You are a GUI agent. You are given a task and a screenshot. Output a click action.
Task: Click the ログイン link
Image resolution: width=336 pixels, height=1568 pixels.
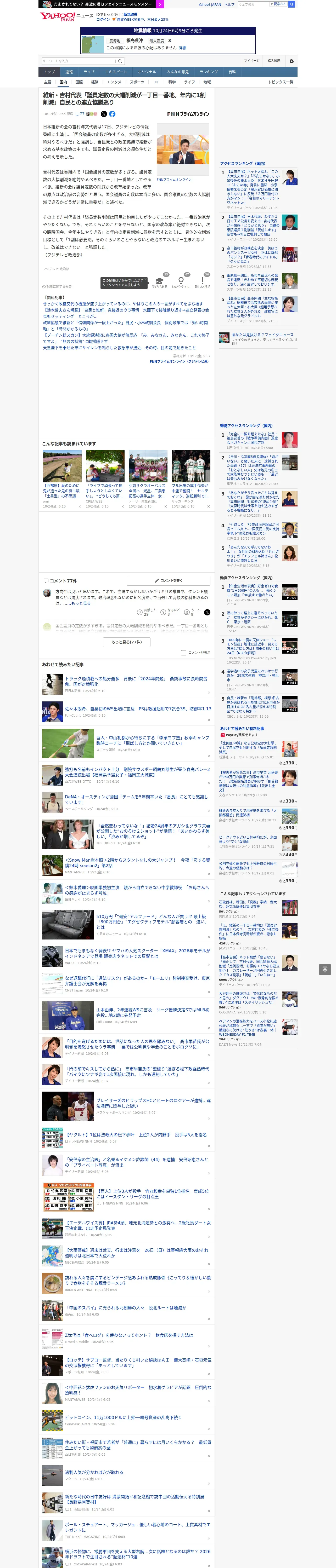click(103, 20)
